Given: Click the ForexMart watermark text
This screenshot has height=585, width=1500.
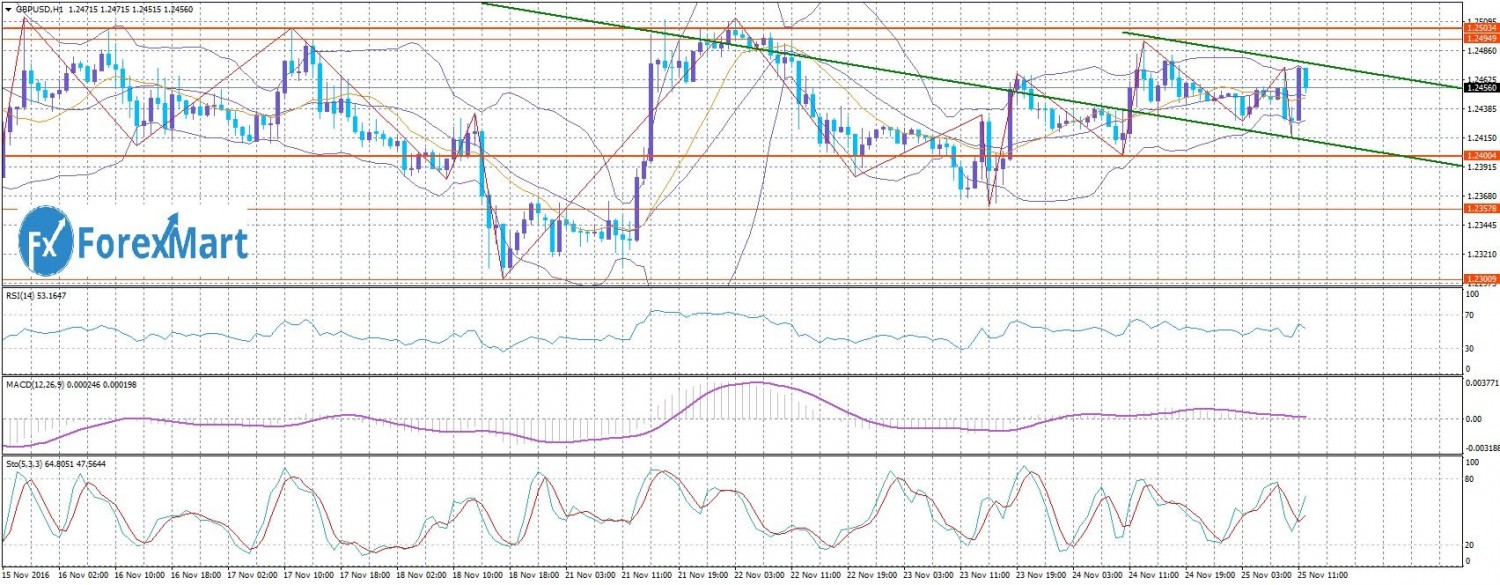Looking at the screenshot, I should [162, 243].
